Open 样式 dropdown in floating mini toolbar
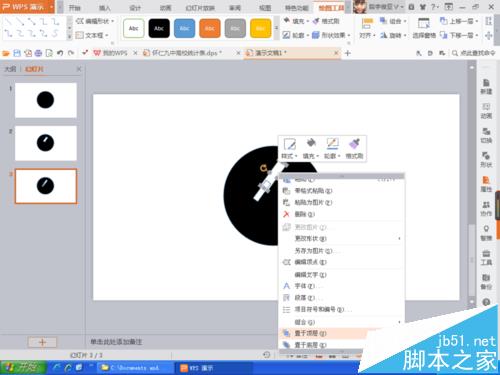 289,149
